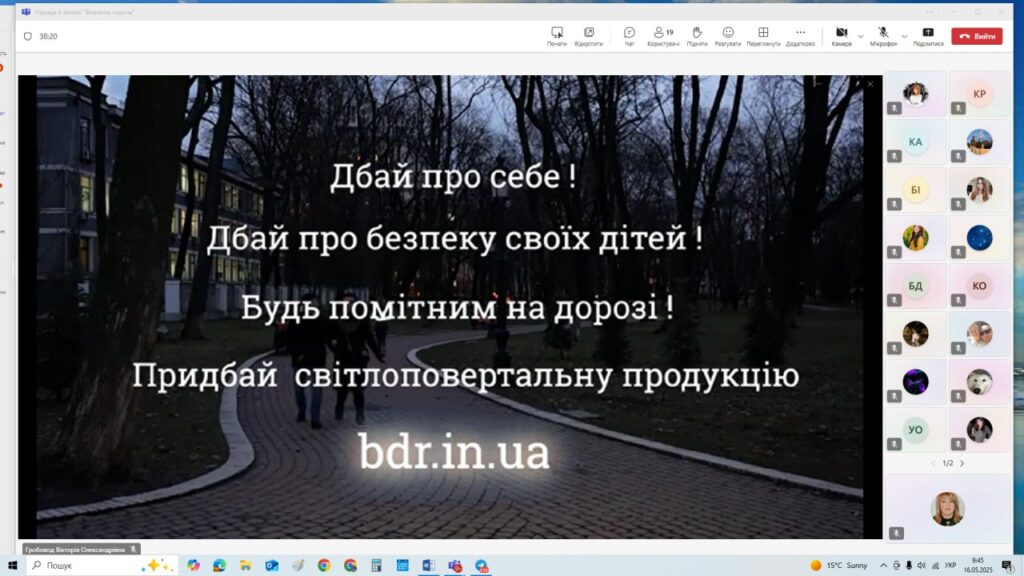1024x576 pixels.
Task: Open the Реагувати reactions menu
Action: click(x=728, y=36)
